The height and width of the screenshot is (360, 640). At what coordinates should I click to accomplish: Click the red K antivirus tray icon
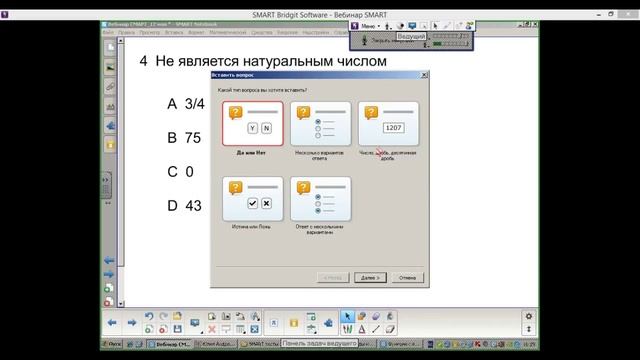click(x=477, y=344)
